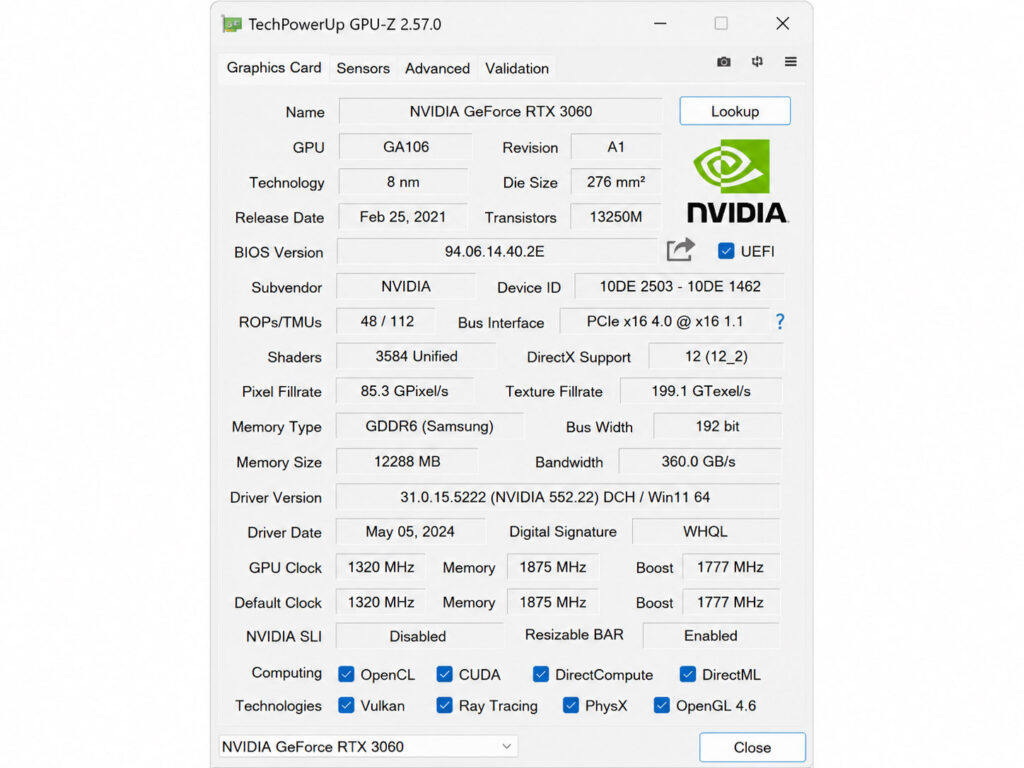The width and height of the screenshot is (1024, 768).
Task: Click the Texture Fillrate field 199.1 GTexel/s
Action: pyautogui.click(x=701, y=391)
